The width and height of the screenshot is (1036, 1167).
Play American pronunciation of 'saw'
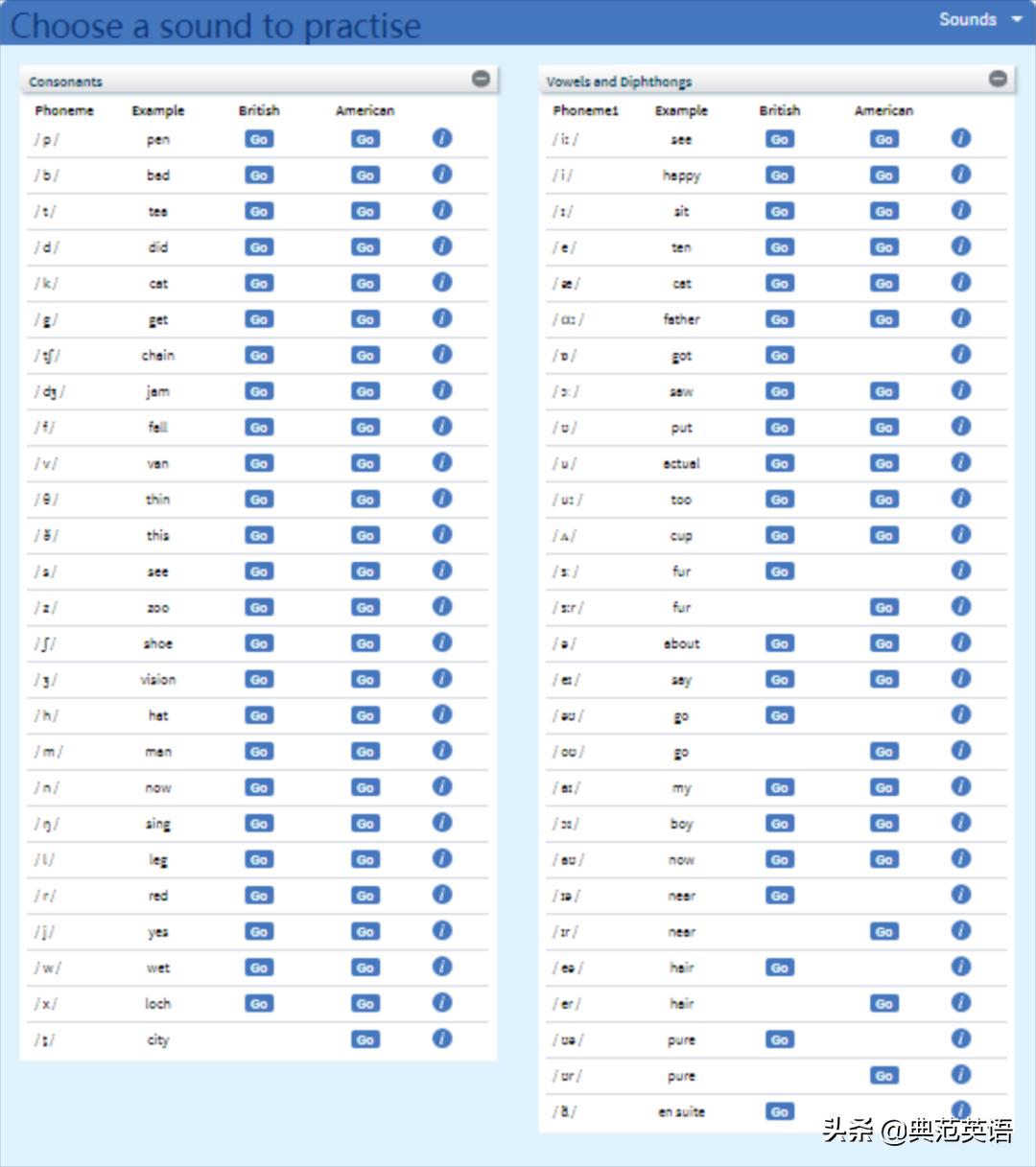[x=884, y=391]
